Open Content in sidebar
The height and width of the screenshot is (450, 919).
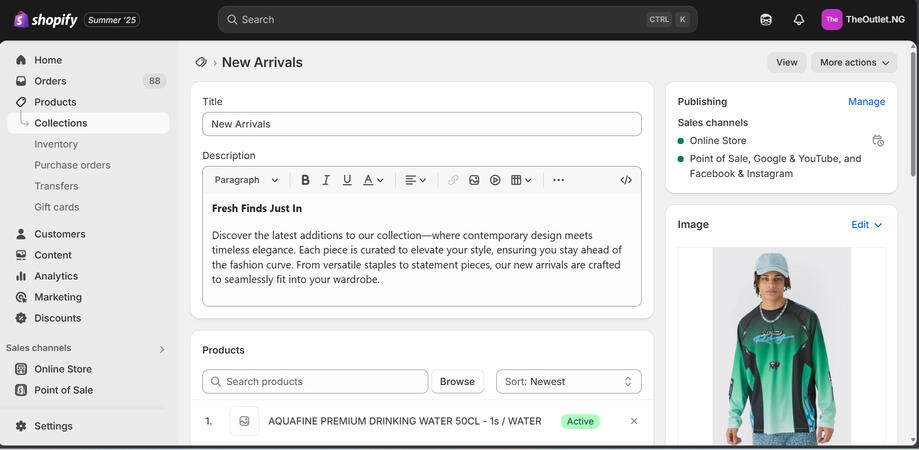click(x=53, y=255)
